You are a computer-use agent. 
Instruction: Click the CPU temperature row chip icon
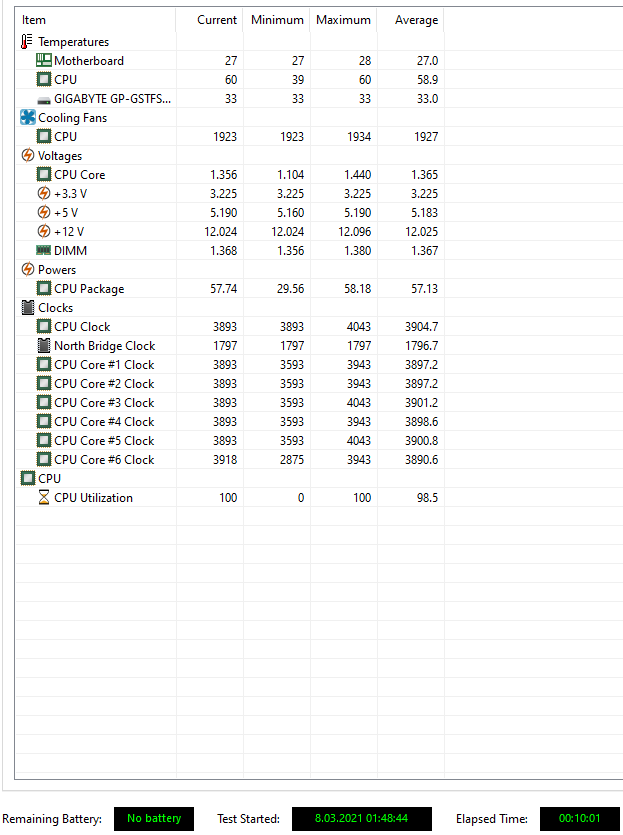[44, 79]
